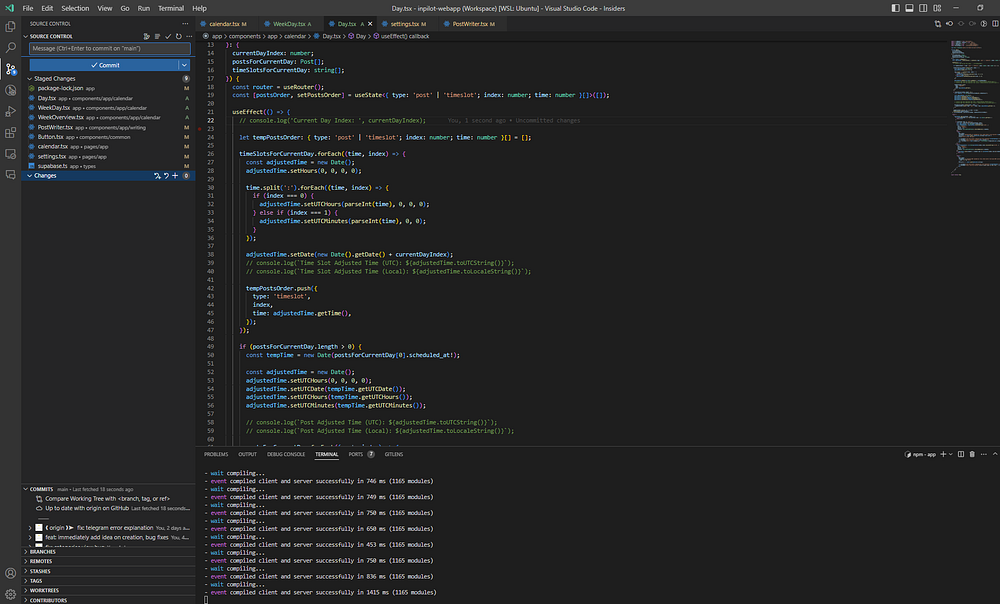Close the Day.tsx editor tab

point(372,22)
